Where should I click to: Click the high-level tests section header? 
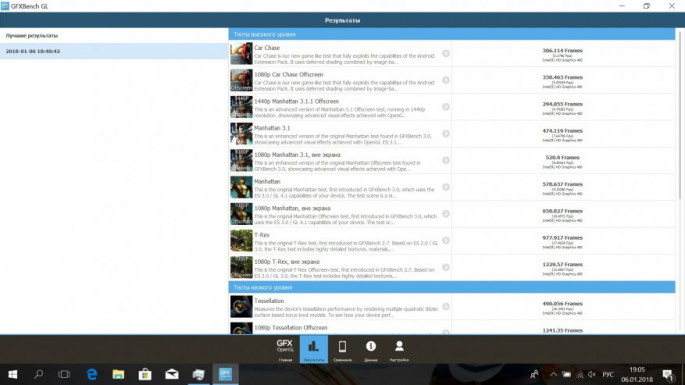pos(452,34)
